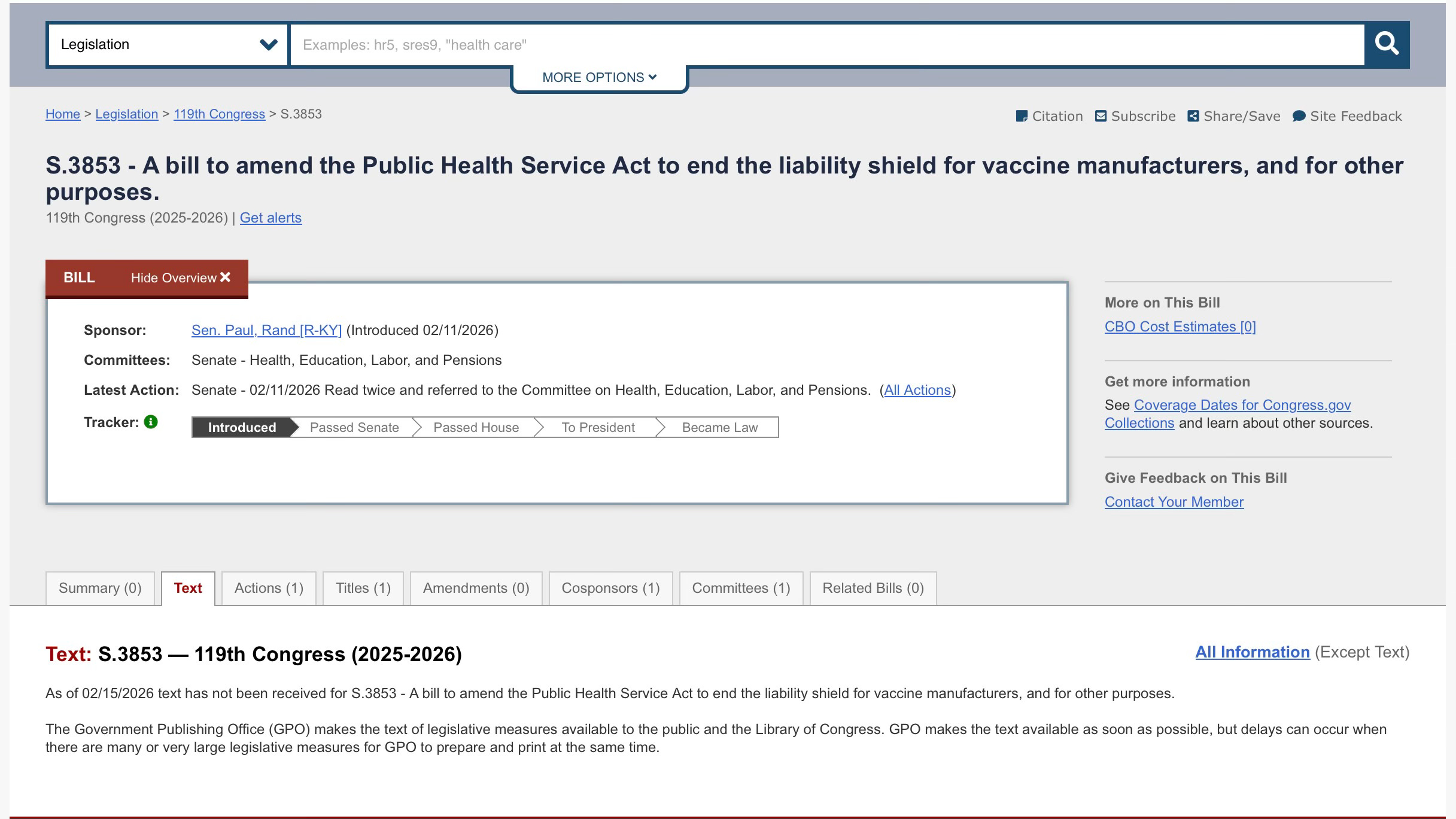Expand the MORE OPTIONS panel
The width and height of the screenshot is (1456, 819).
tap(599, 78)
